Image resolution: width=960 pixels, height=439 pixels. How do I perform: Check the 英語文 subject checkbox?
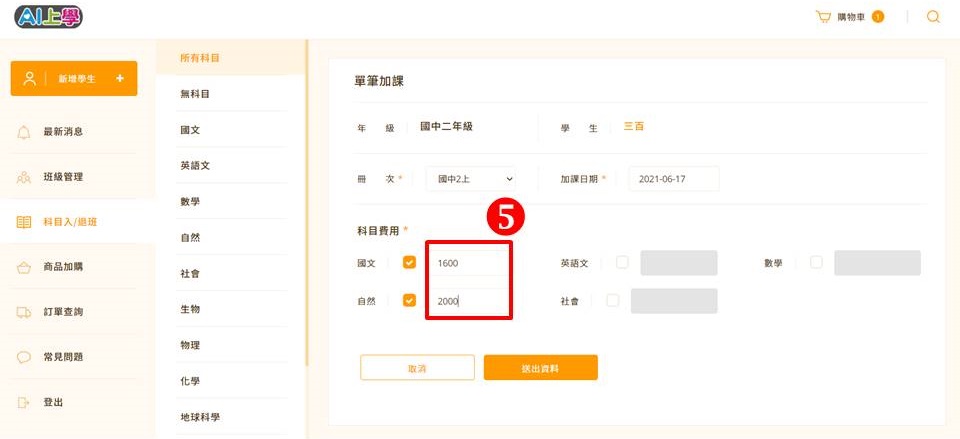622,262
